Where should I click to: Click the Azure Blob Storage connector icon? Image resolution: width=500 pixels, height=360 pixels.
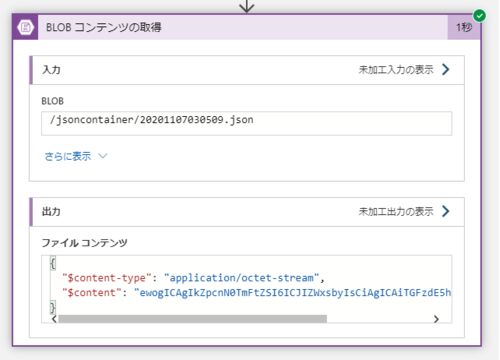[x=26, y=27]
